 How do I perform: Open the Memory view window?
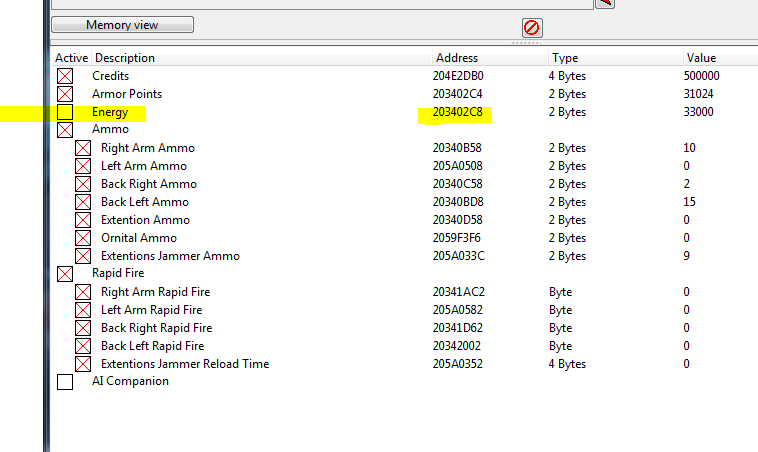point(122,24)
